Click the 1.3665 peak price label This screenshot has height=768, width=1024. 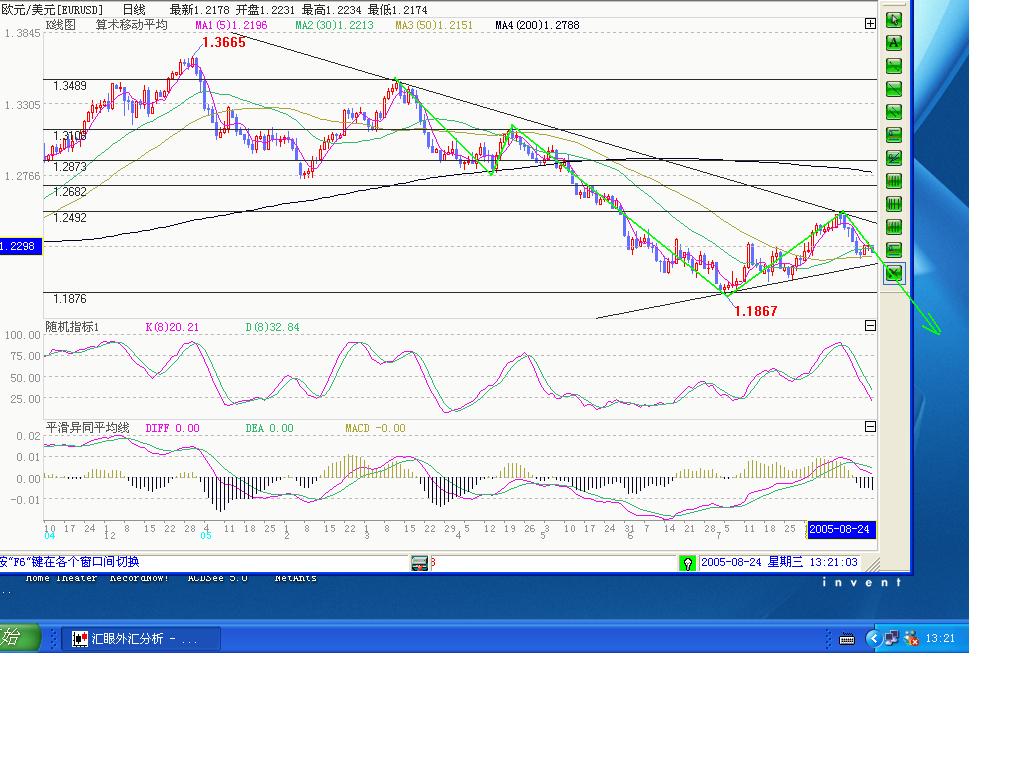tap(223, 42)
